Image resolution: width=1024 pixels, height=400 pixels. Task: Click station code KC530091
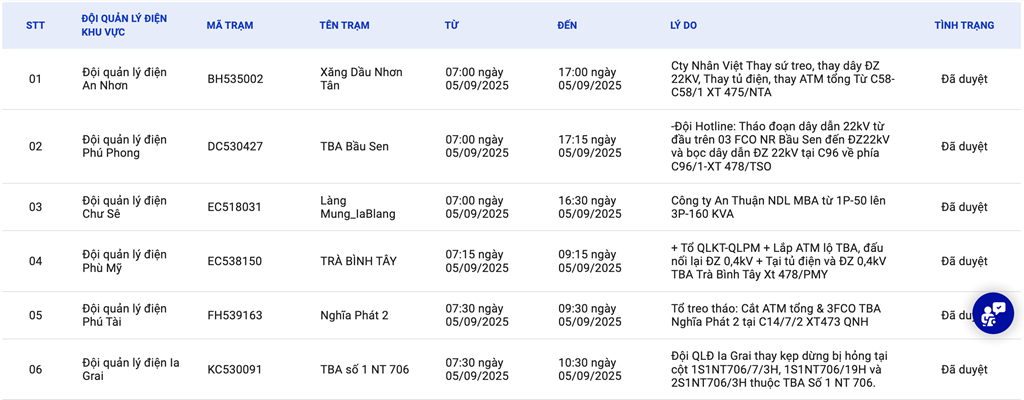(234, 369)
